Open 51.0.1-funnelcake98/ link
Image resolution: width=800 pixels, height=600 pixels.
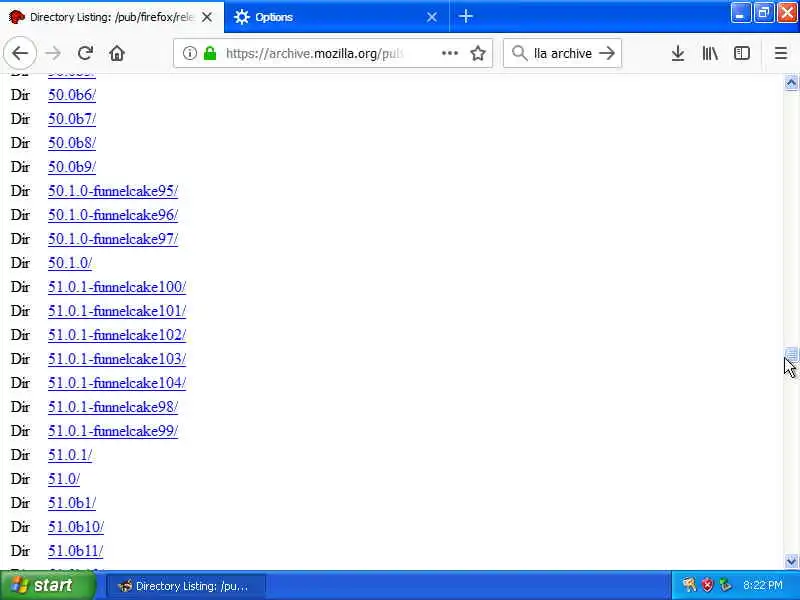[x=113, y=407]
